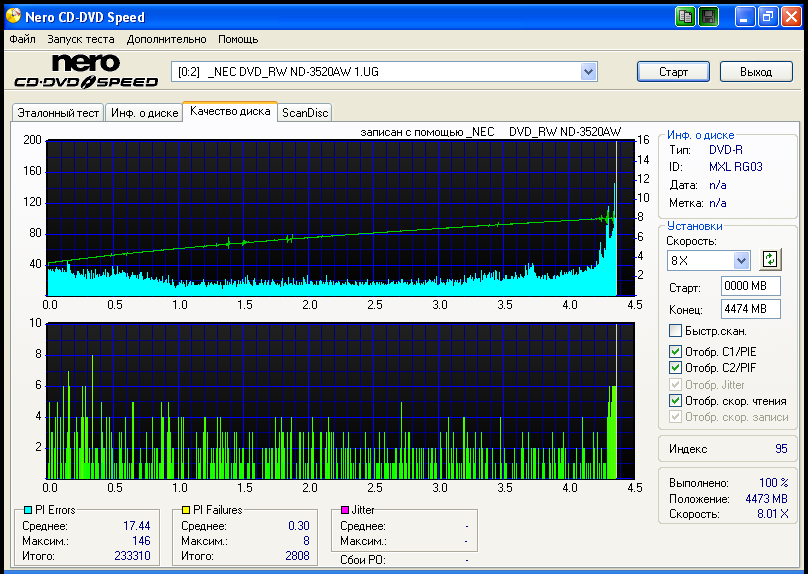This screenshot has width=808, height=574.
Task: Open the Запуск теста menu
Action: [81, 39]
